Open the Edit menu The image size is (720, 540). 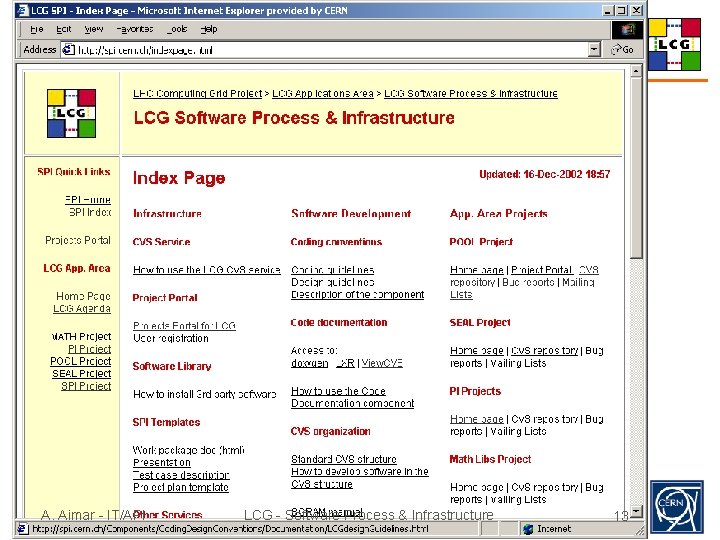click(64, 29)
